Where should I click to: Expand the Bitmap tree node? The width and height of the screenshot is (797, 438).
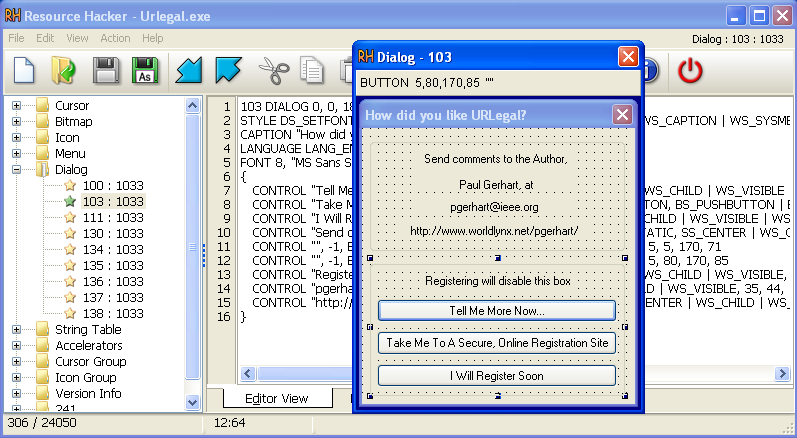tap(16, 121)
